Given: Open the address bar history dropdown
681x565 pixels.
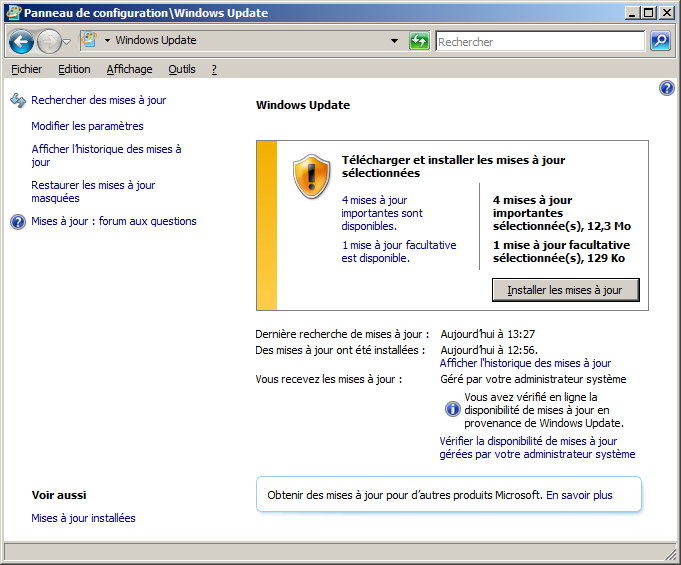Looking at the screenshot, I should tap(395, 41).
